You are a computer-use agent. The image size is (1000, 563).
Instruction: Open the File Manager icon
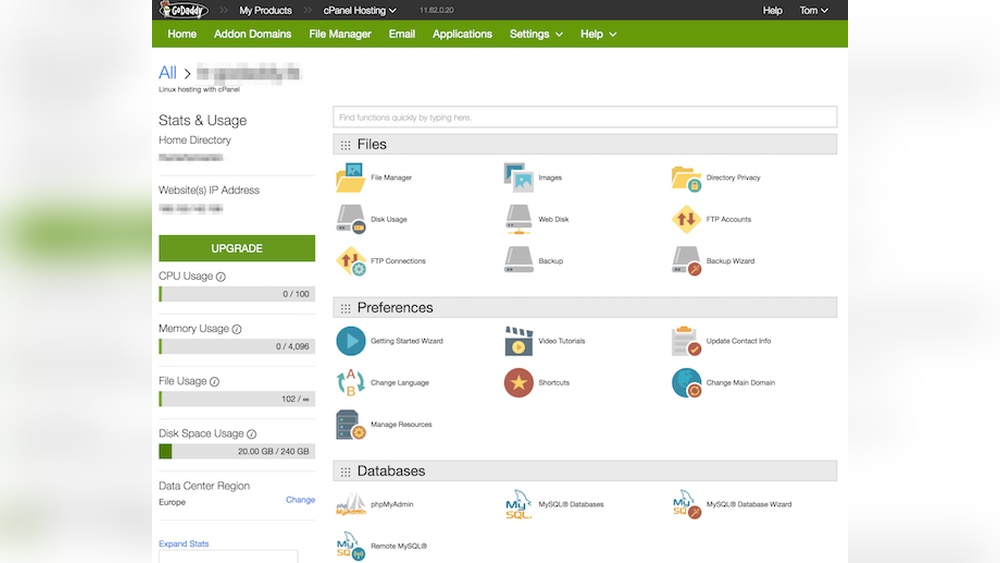tap(350, 177)
